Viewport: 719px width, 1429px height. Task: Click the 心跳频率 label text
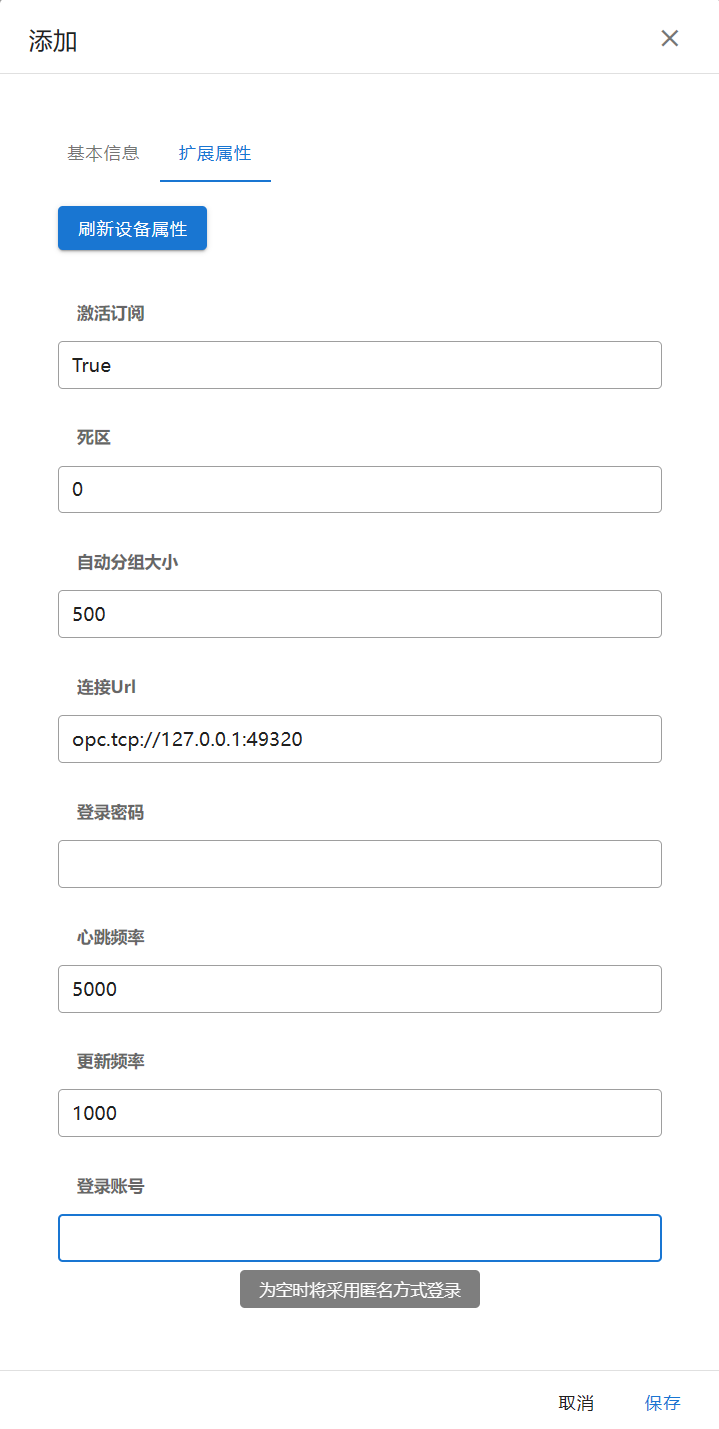111,937
